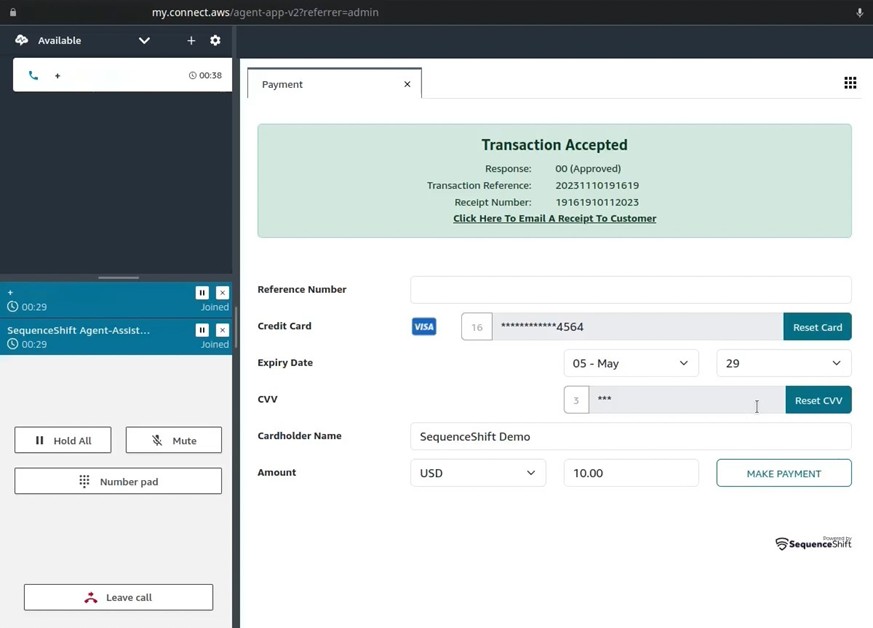The height and width of the screenshot is (628, 873).
Task: Disconnect the SequenceShift Agent-Assist connection
Action: pos(222,330)
